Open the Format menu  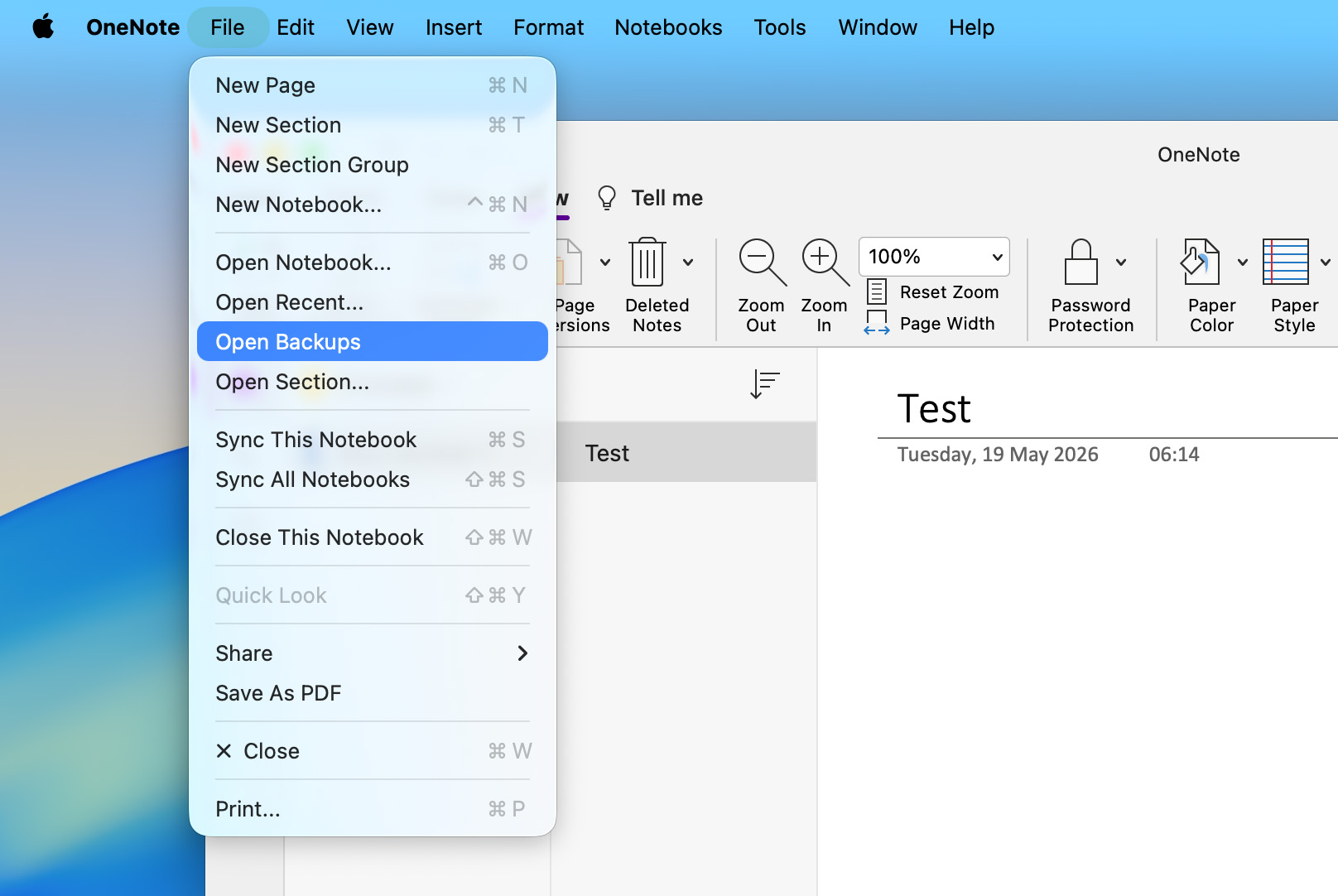(x=548, y=27)
